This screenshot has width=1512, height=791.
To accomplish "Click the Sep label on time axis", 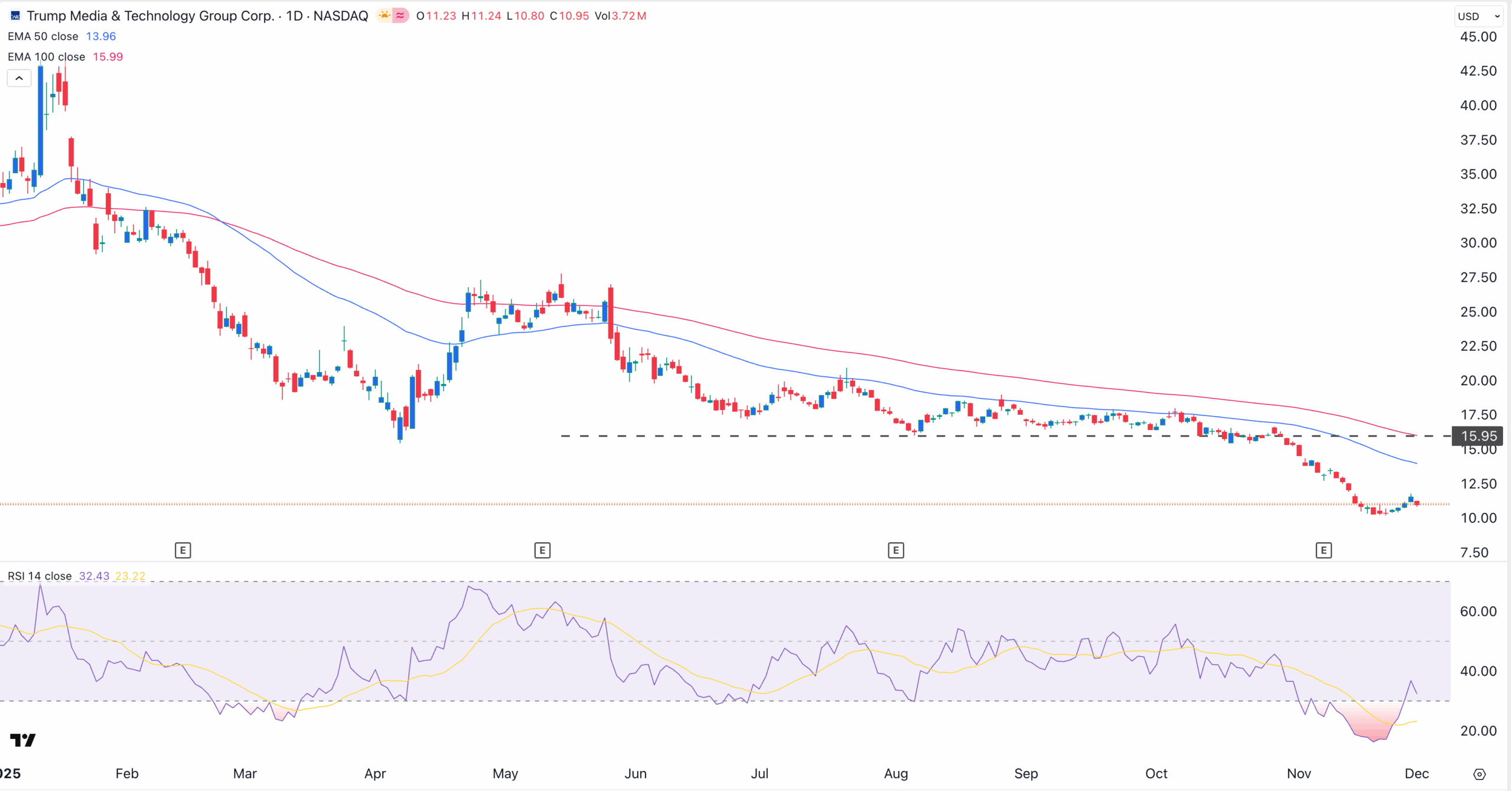I will (x=1026, y=774).
